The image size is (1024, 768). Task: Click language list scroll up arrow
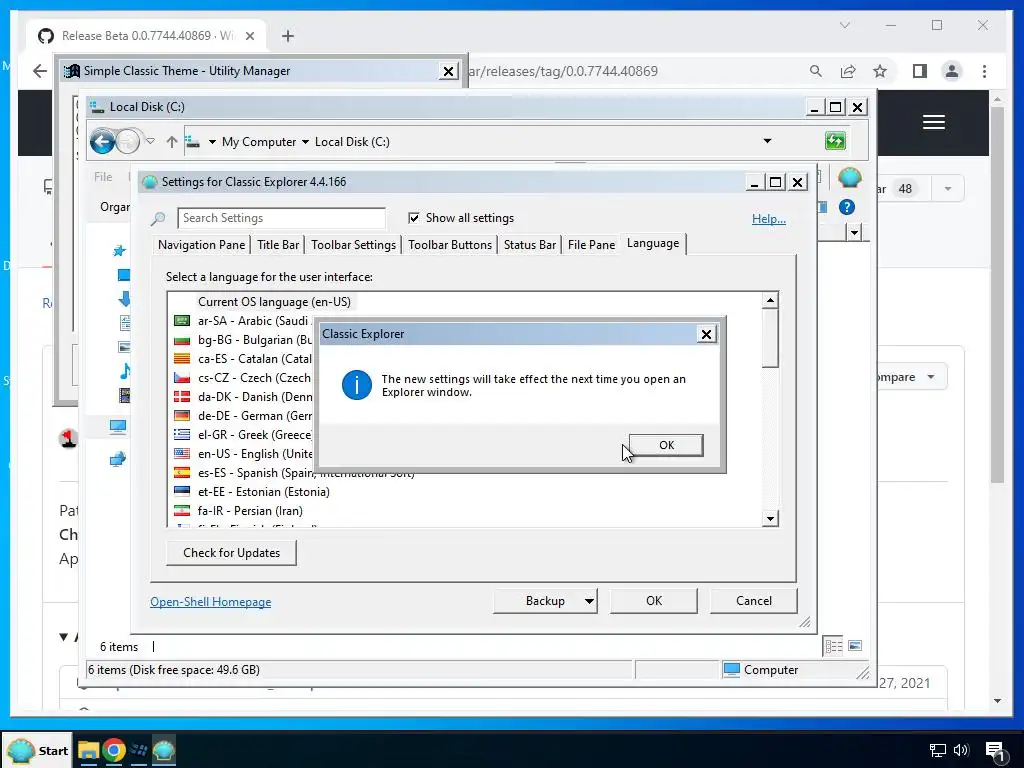tap(771, 300)
